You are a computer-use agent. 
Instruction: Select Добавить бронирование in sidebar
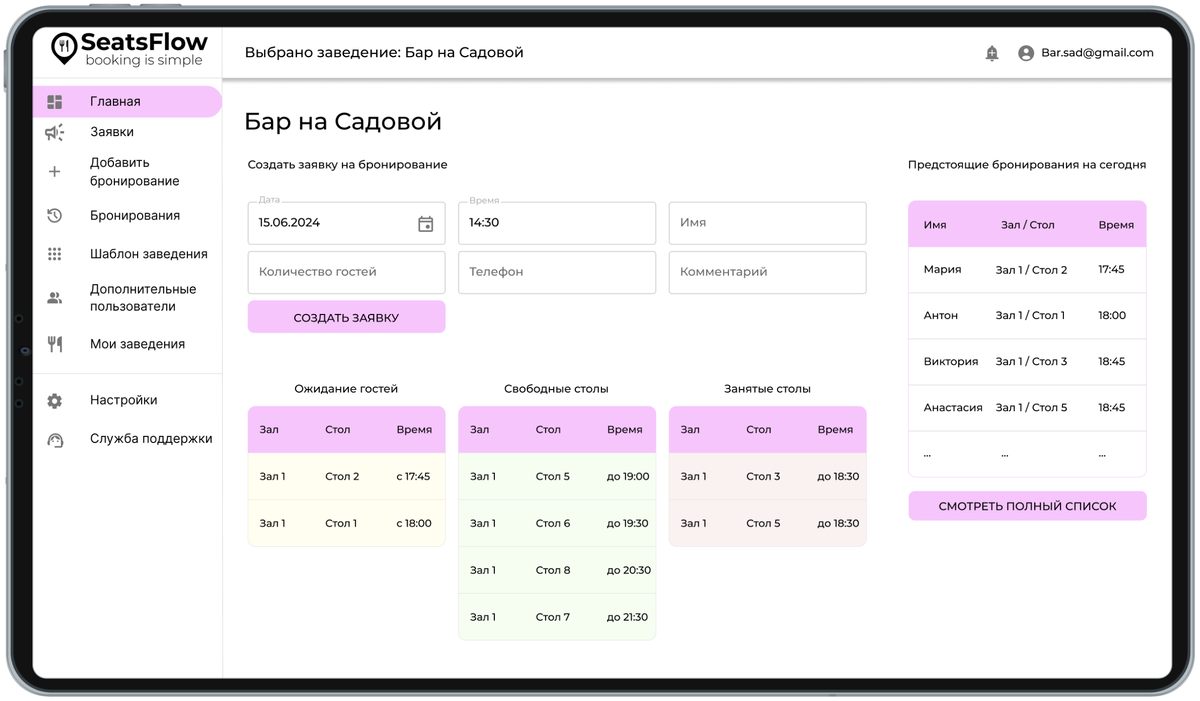tap(135, 172)
